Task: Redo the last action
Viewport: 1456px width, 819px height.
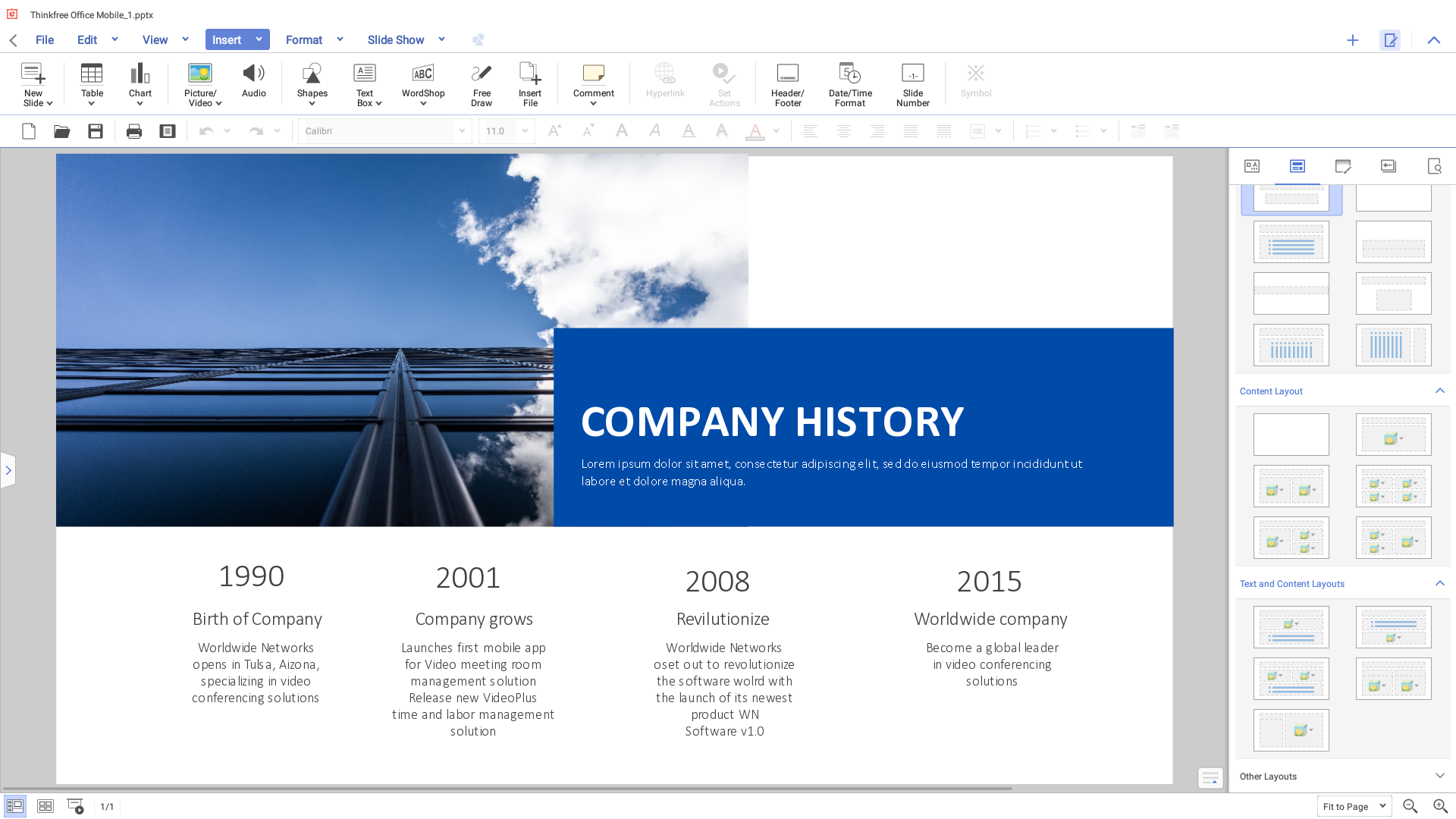Action: [x=256, y=131]
